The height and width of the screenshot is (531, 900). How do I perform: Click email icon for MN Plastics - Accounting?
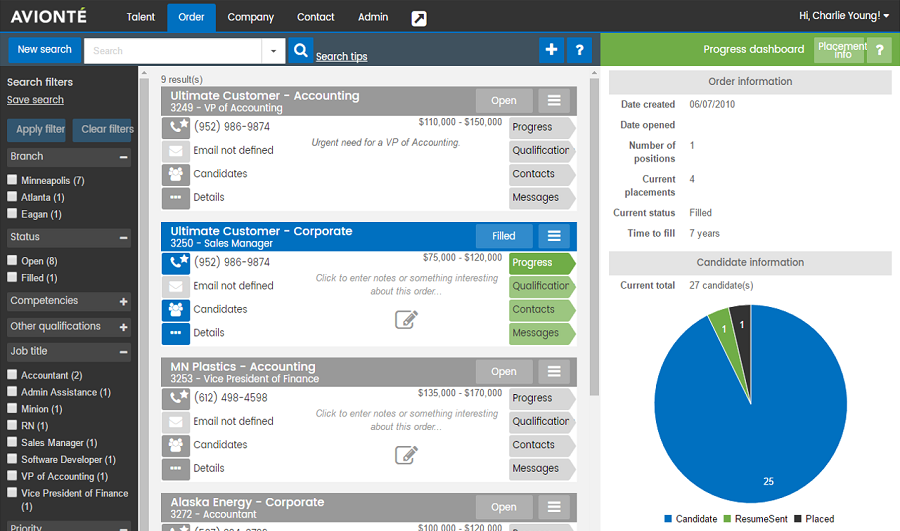tap(176, 421)
